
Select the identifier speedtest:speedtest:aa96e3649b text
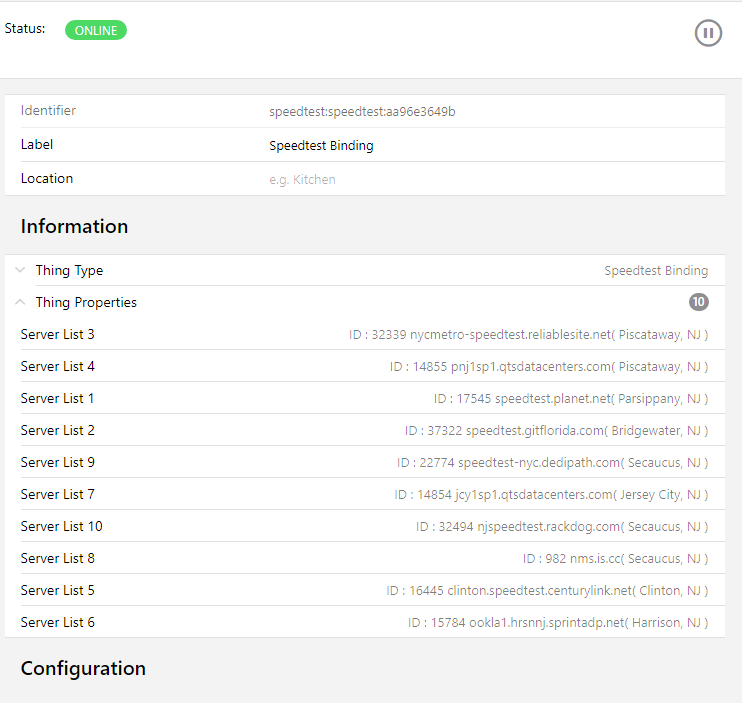point(362,111)
